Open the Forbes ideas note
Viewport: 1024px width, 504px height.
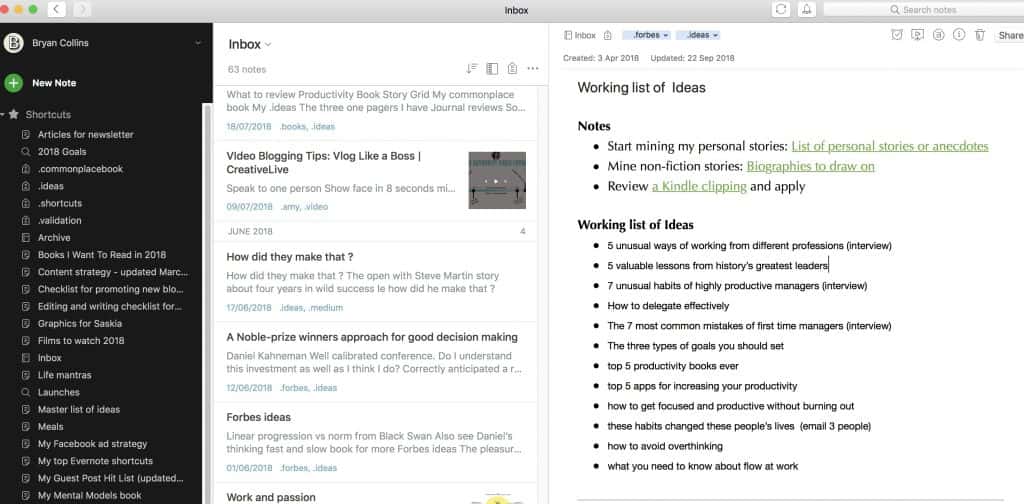point(375,443)
